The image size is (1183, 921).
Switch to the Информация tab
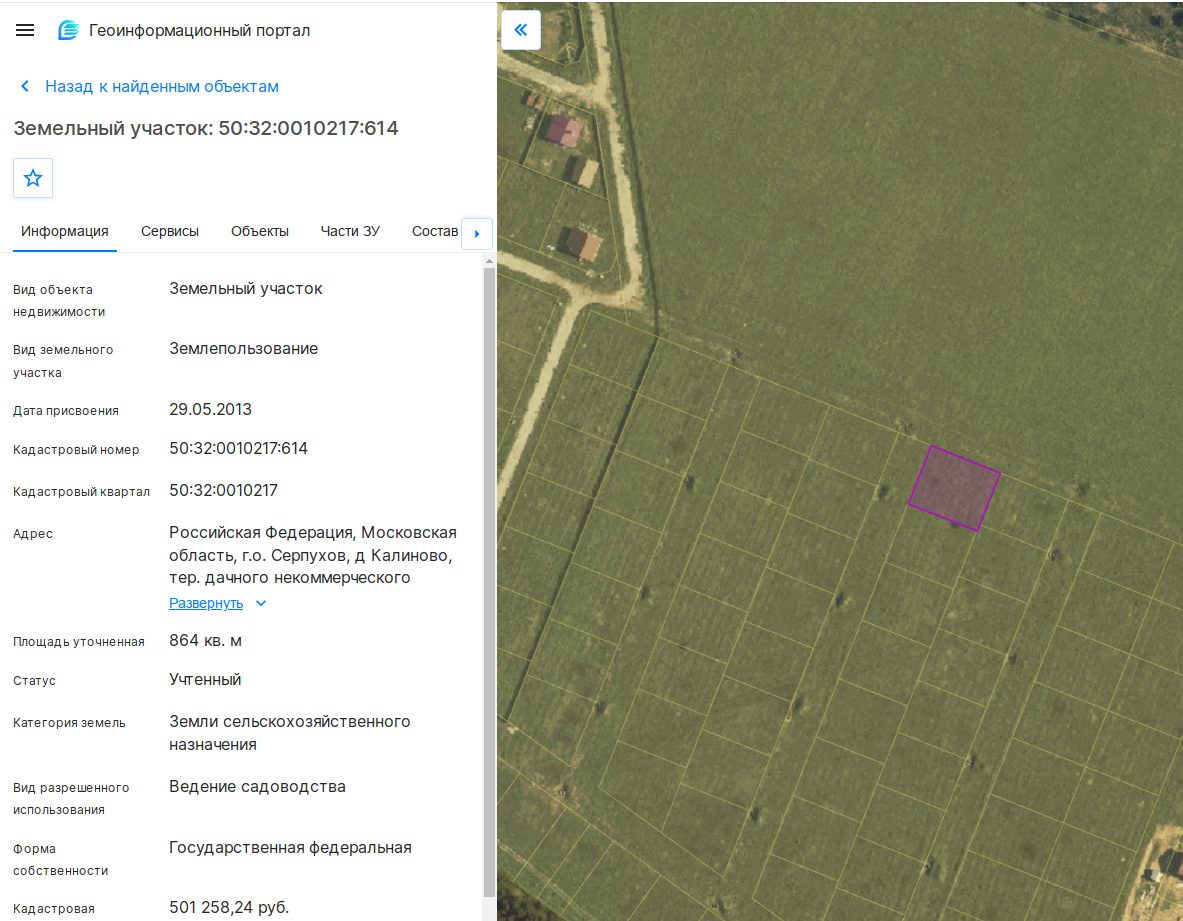65,232
